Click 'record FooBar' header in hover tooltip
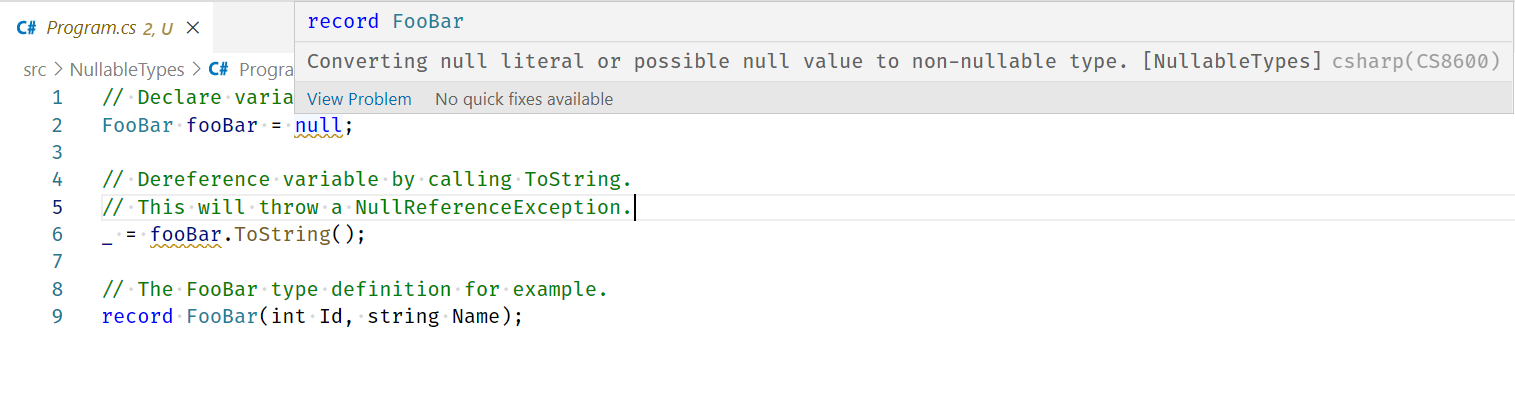The height and width of the screenshot is (397, 1515). click(385, 22)
